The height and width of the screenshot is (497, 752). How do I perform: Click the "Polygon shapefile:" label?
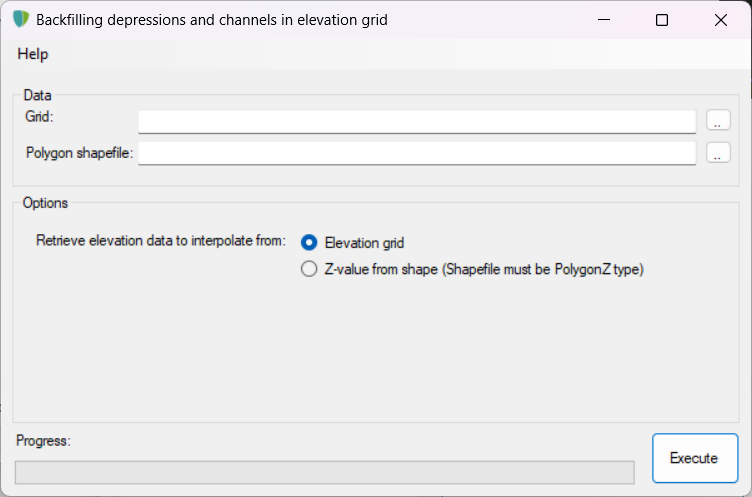point(80,153)
